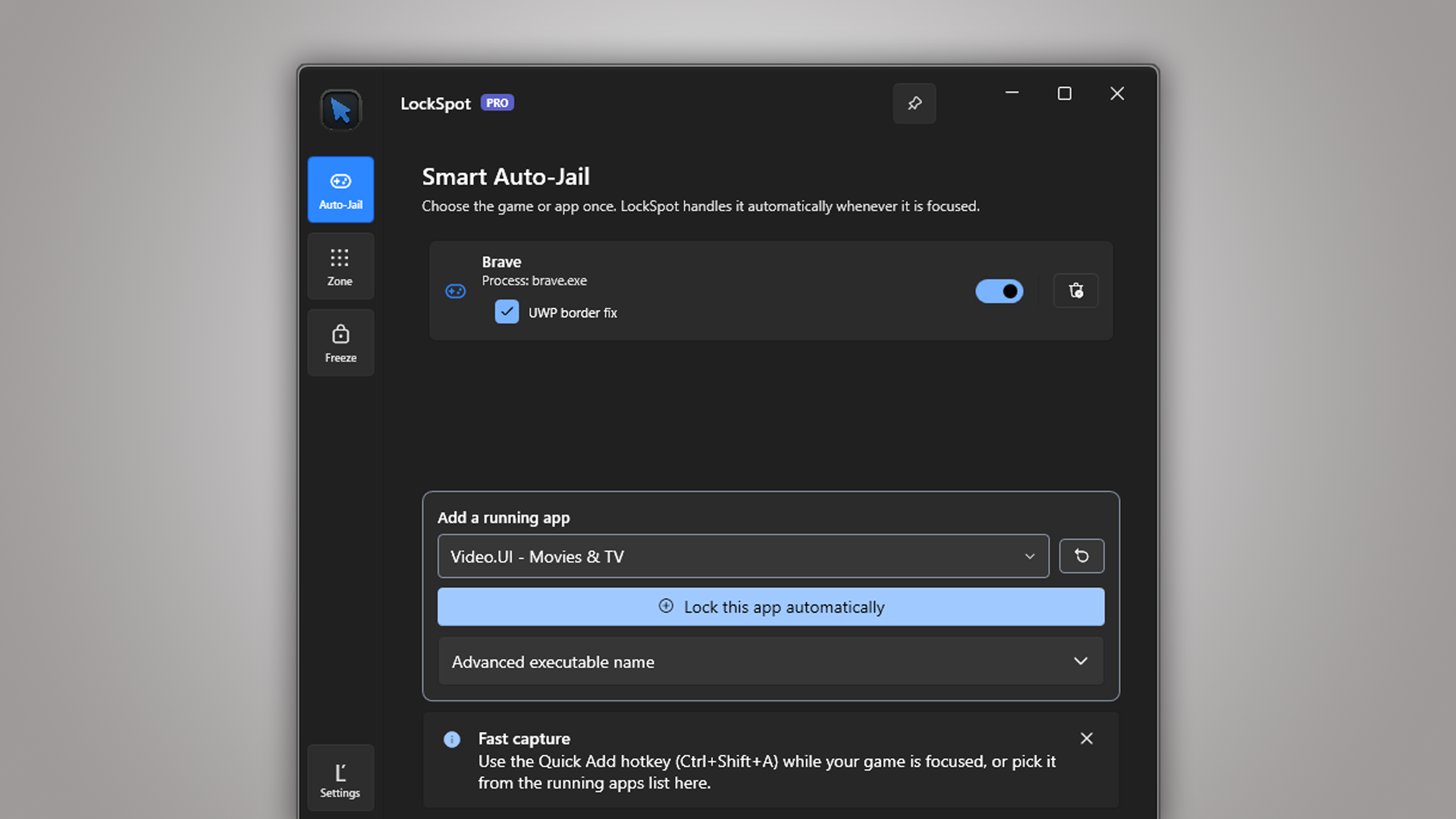Click the Add a running app label
1456x819 pixels.
tap(504, 518)
